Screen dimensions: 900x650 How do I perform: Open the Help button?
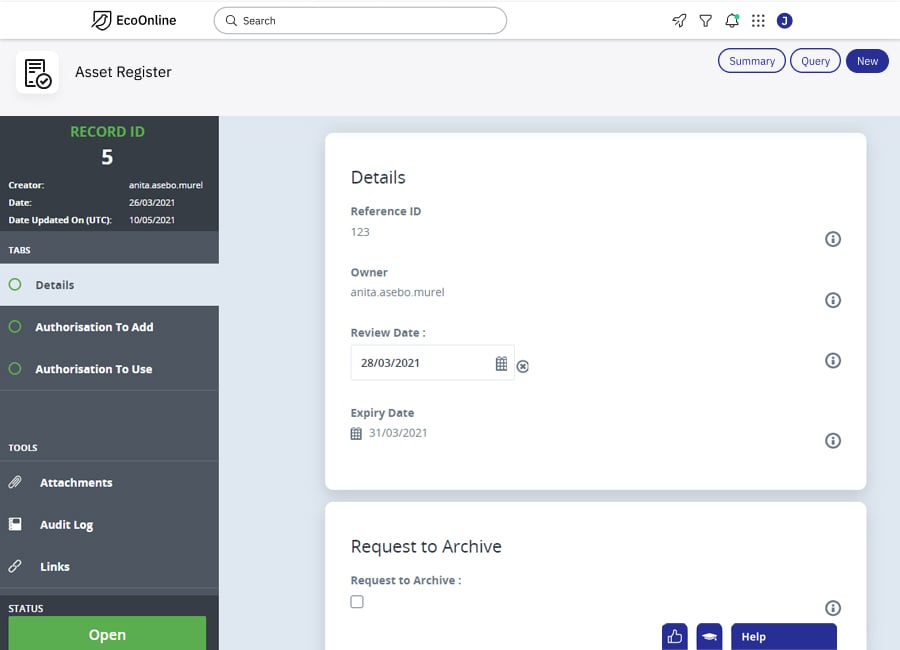[783, 636]
